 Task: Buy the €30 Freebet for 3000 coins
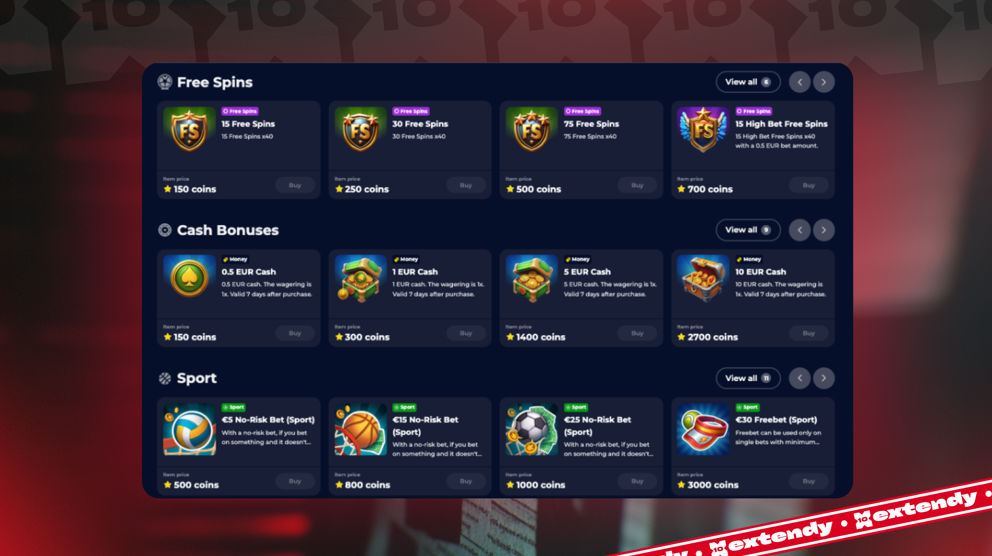[809, 481]
